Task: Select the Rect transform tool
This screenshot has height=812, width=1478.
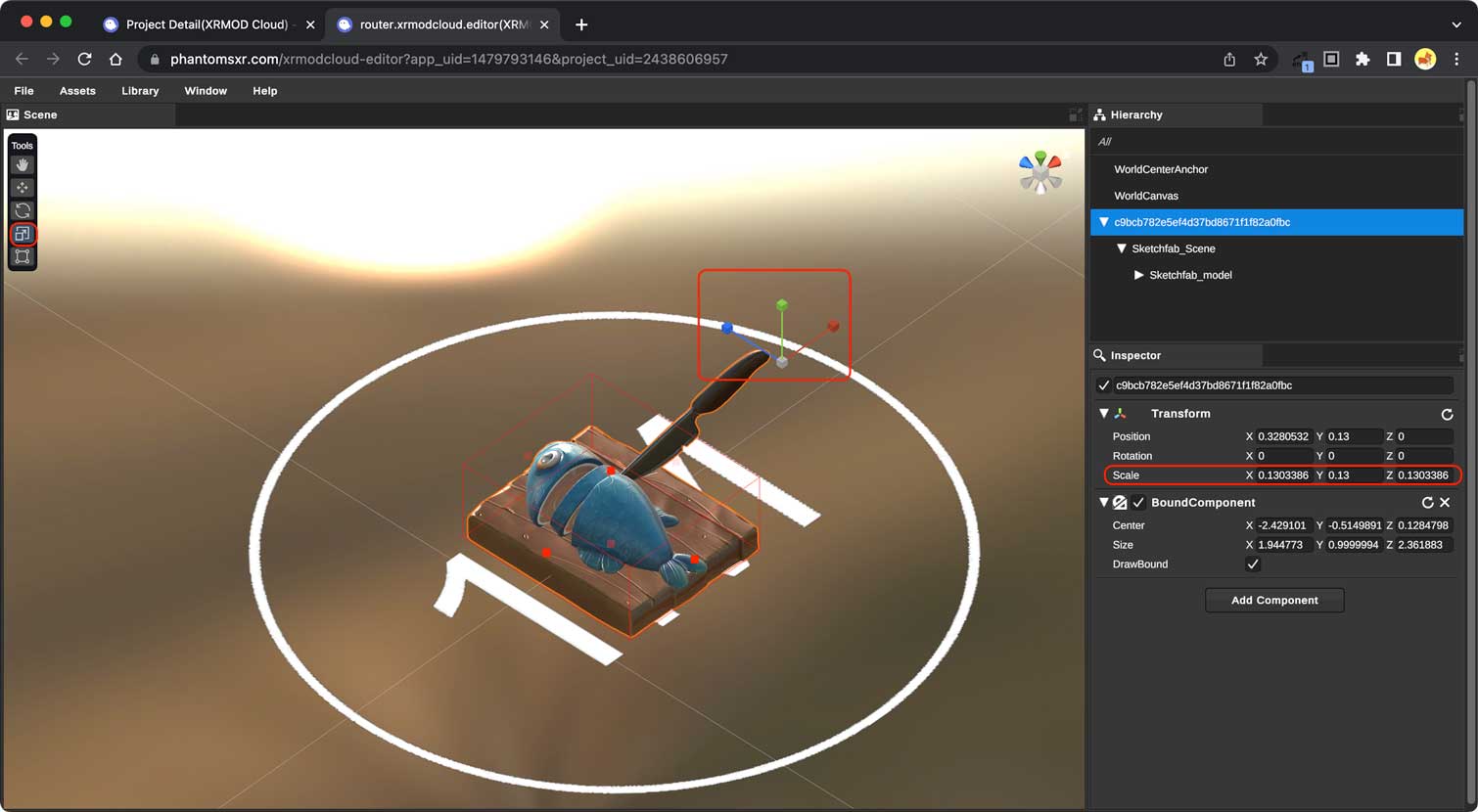Action: 23,256
